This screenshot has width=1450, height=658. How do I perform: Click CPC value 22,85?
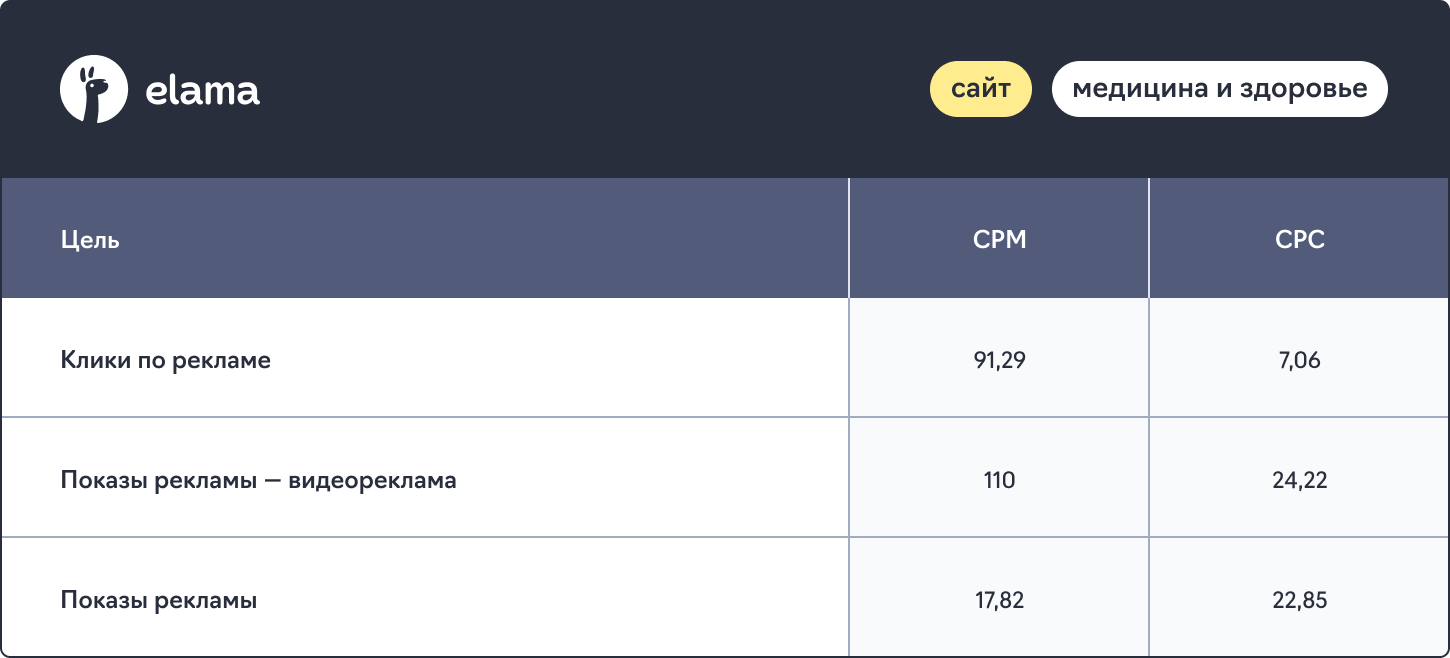(1300, 600)
